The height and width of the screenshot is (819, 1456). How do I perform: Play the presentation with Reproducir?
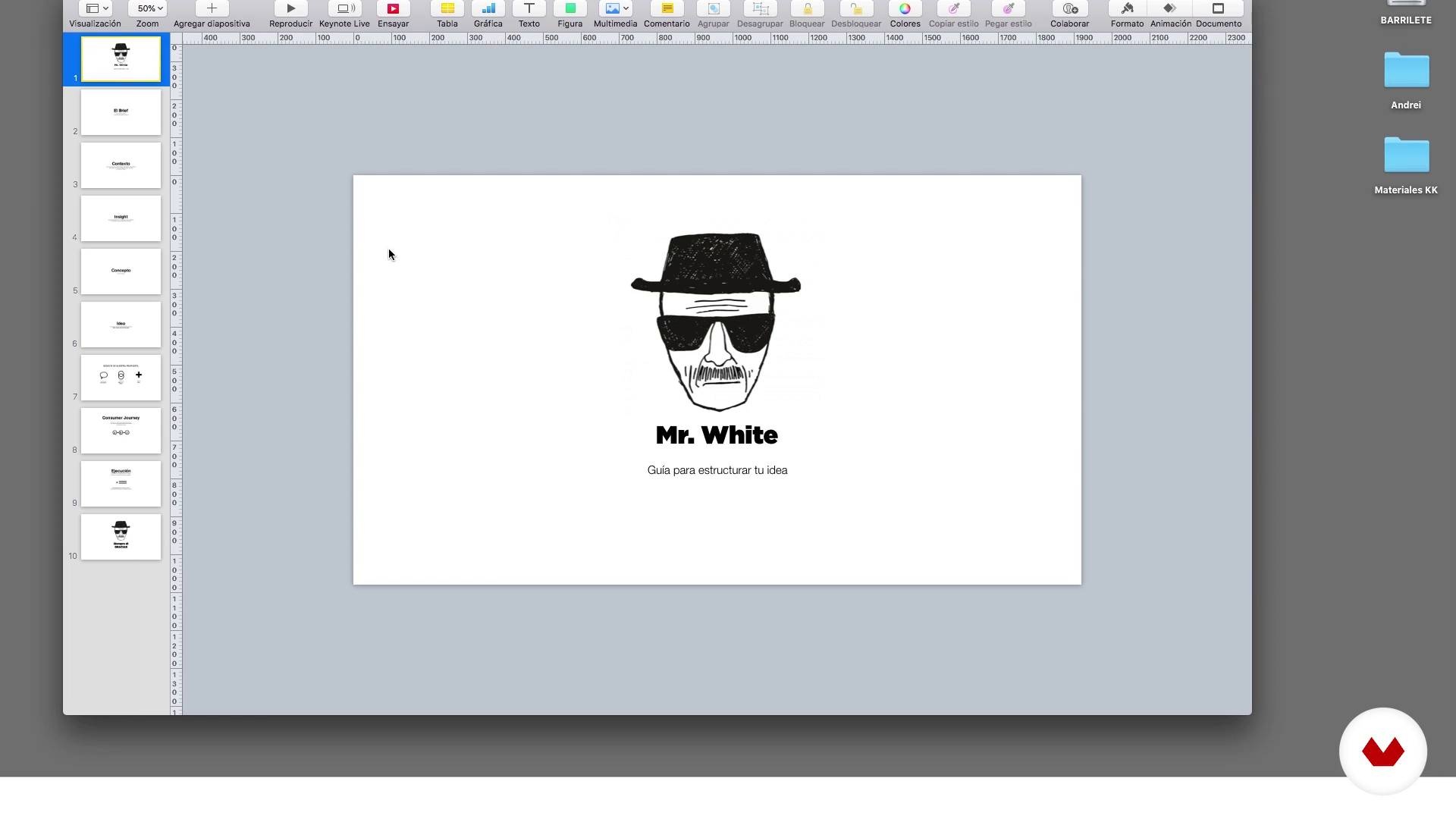290,9
